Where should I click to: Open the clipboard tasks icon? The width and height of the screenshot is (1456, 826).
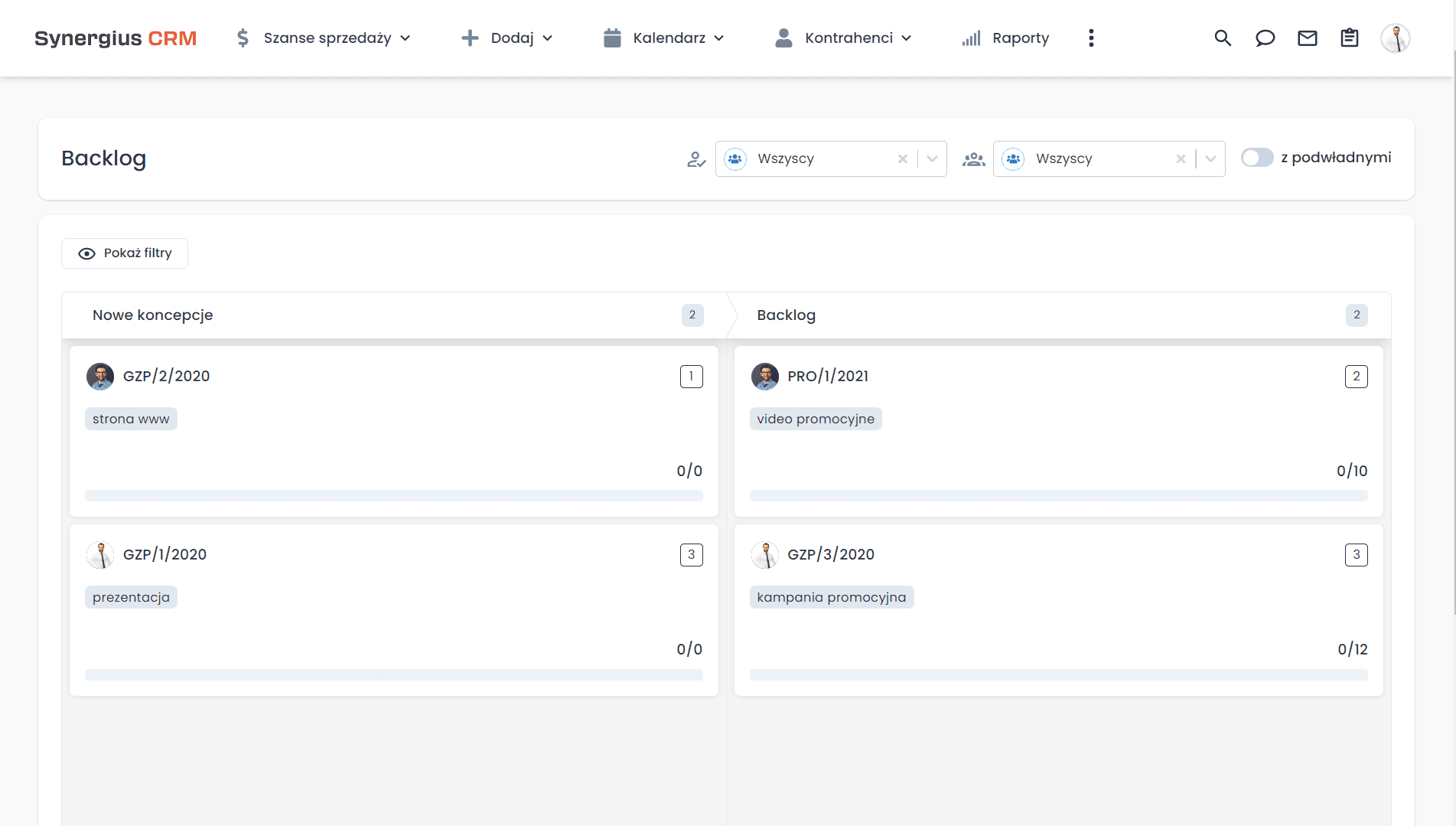click(1350, 38)
